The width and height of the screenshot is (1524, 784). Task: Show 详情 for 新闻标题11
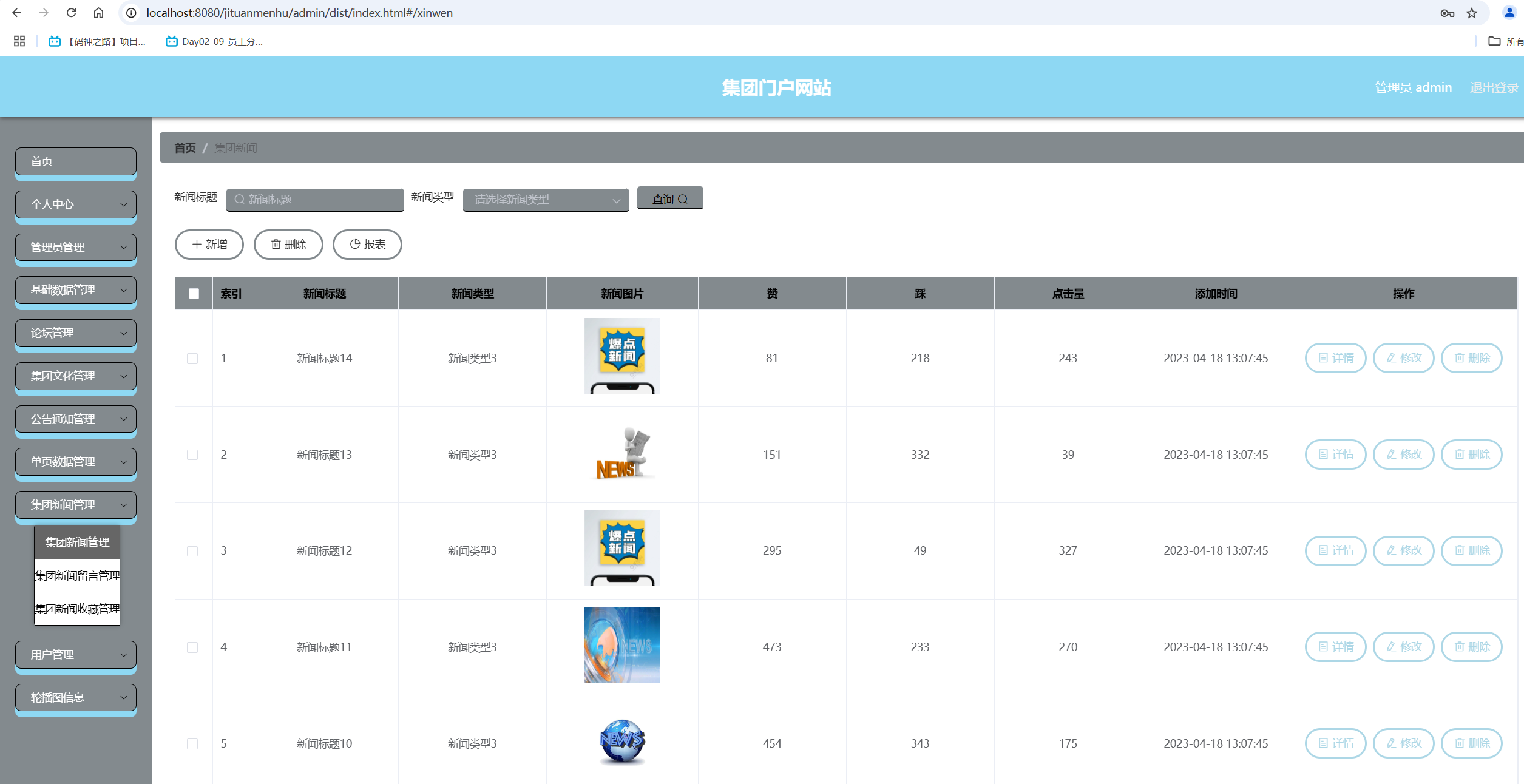(x=1335, y=647)
